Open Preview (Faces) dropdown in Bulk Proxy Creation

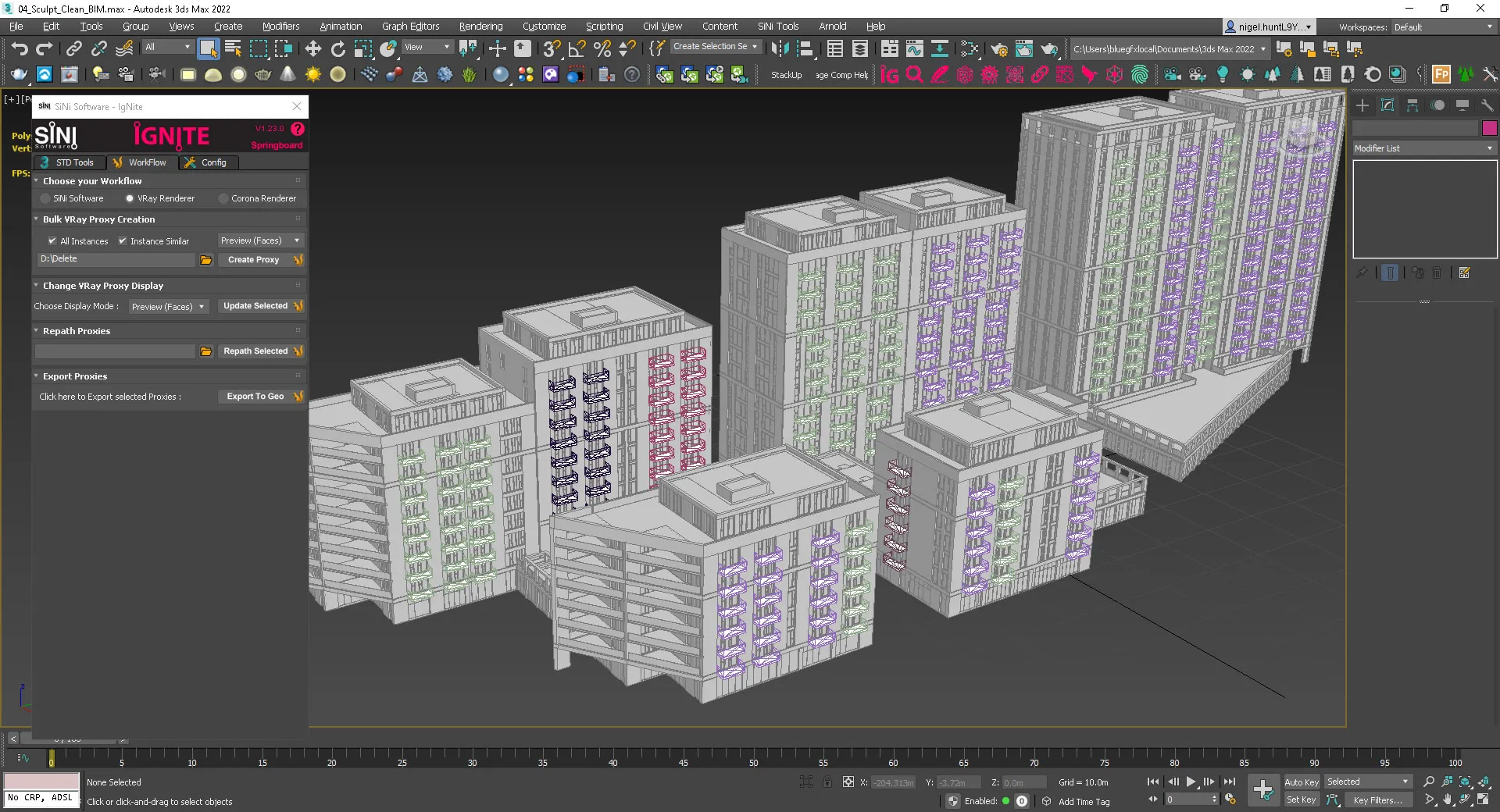[x=260, y=240]
